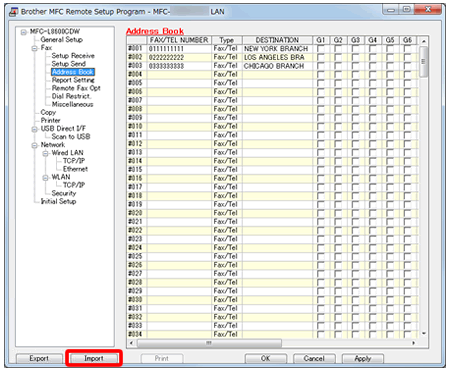Open Remote Fax Opt tree item
This screenshot has height=371, width=450.
pyautogui.click(x=76, y=88)
